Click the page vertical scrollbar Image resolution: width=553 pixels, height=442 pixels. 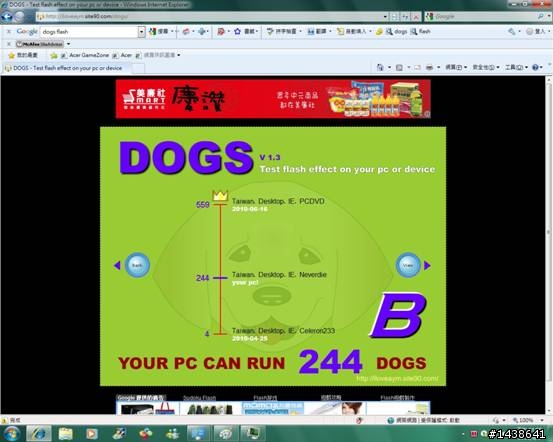pyautogui.click(x=549, y=244)
